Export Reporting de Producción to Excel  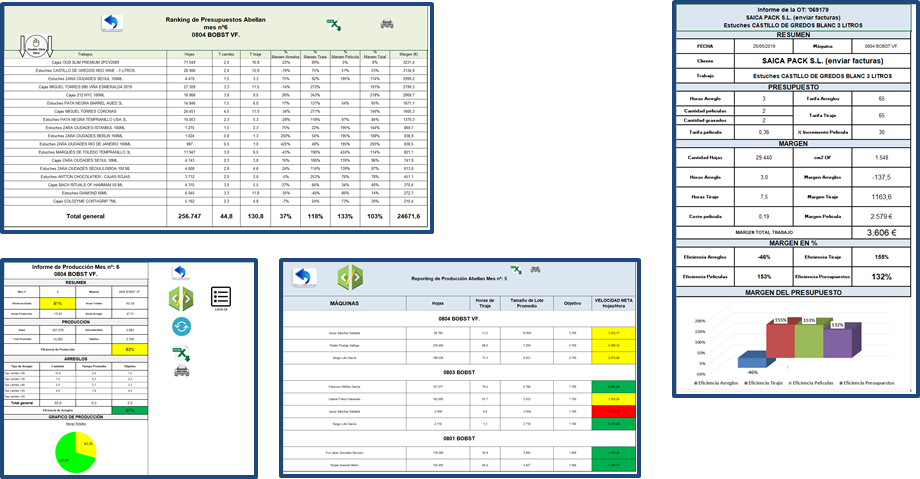[518, 270]
